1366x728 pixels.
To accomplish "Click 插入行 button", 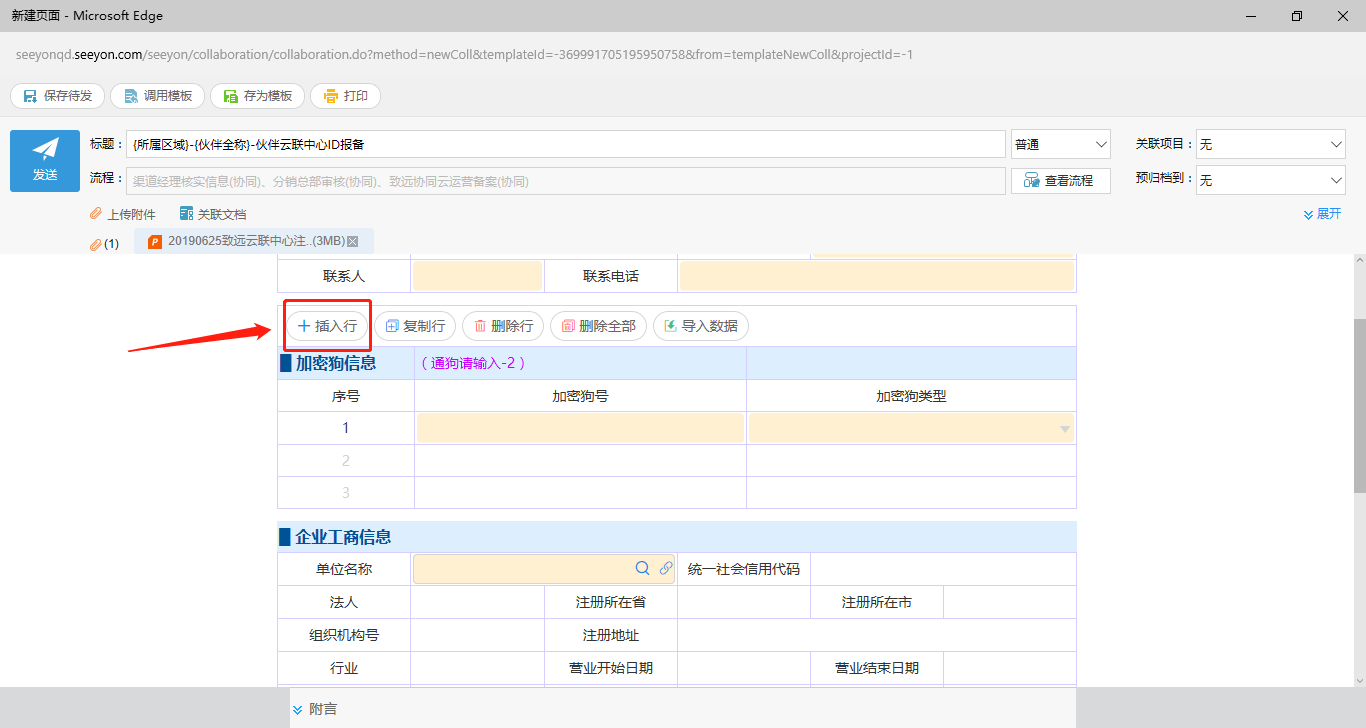I will click(x=327, y=326).
